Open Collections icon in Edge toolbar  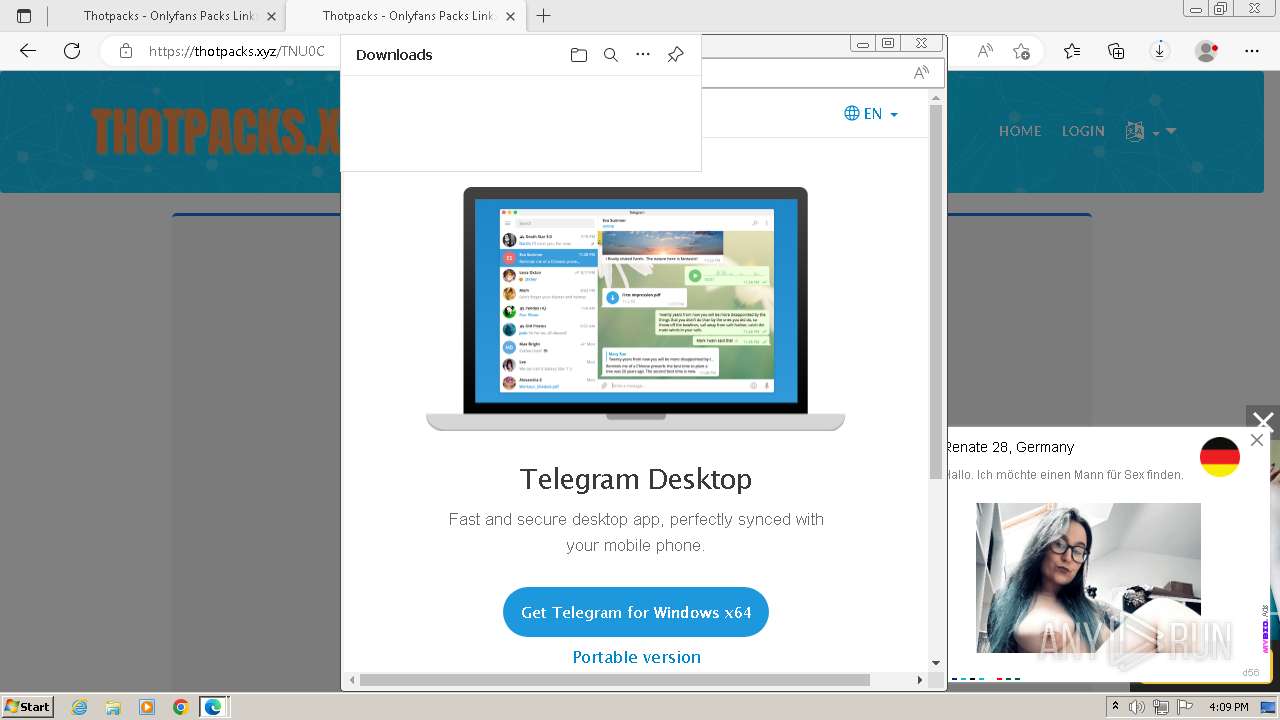coord(1116,51)
